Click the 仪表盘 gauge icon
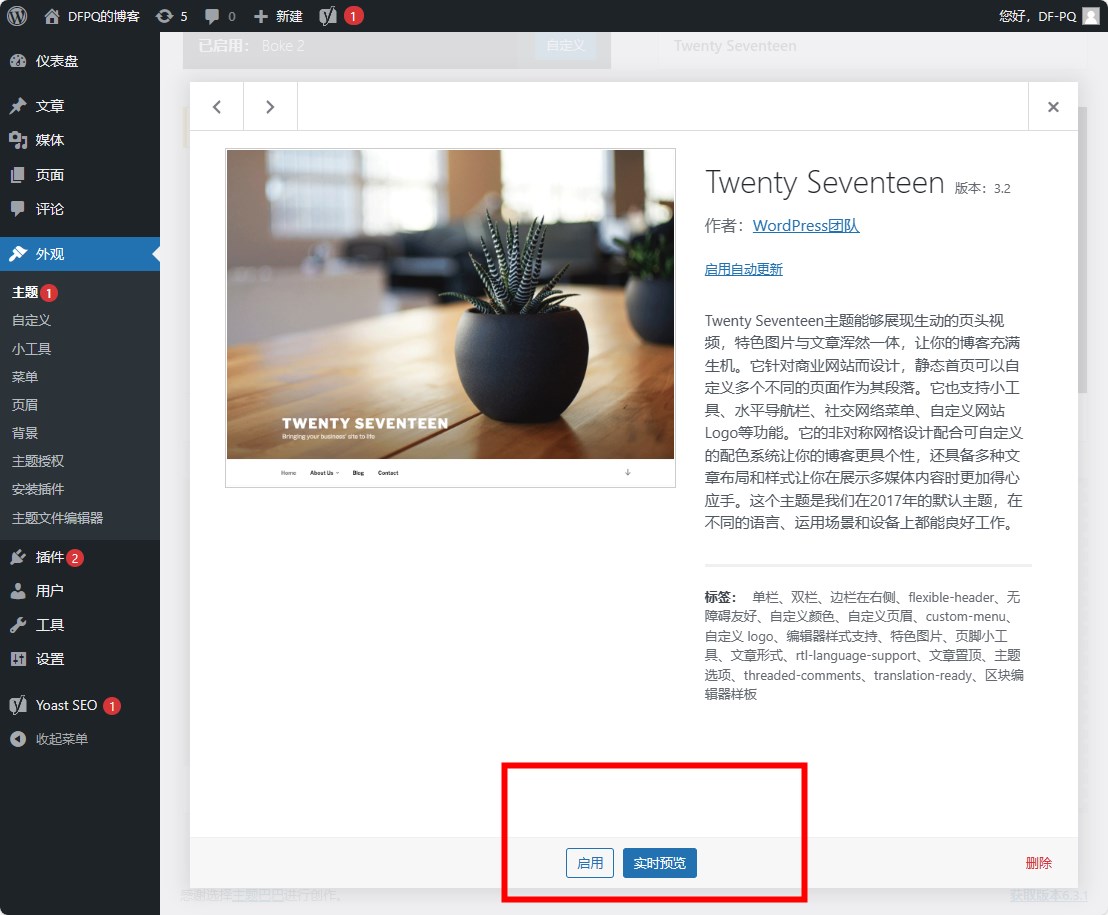1108x915 pixels. [x=18, y=61]
